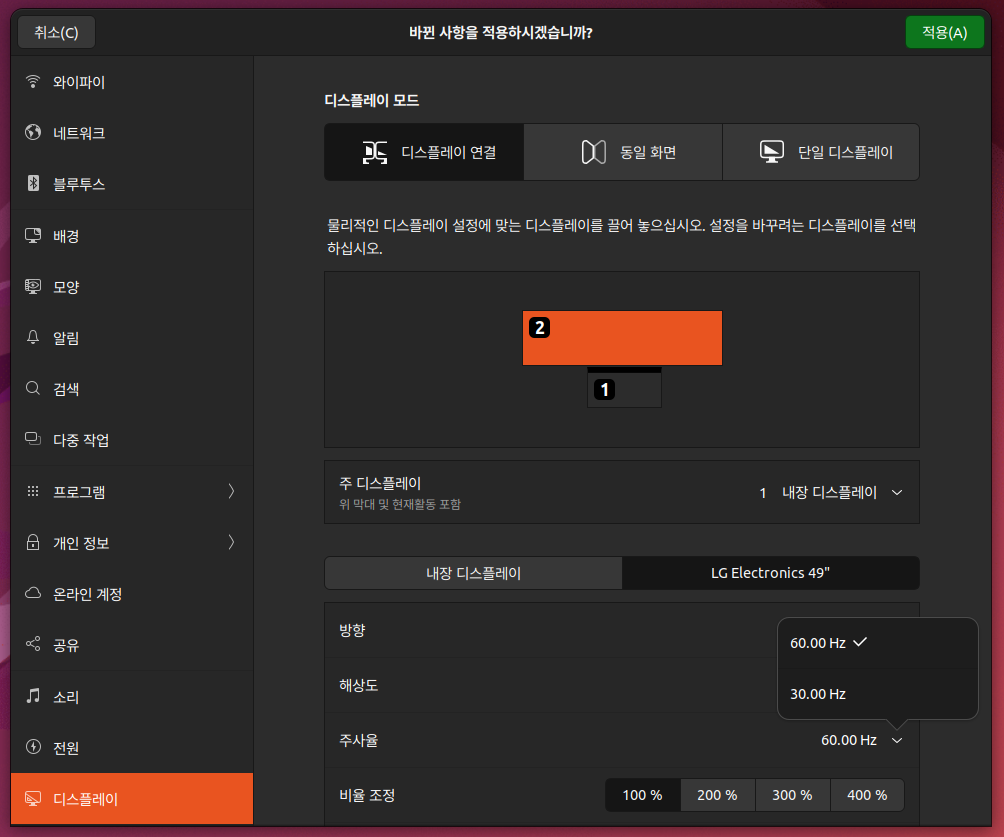Click the globe icon next to 네트워크
This screenshot has height=837, width=1004.
click(x=33, y=133)
